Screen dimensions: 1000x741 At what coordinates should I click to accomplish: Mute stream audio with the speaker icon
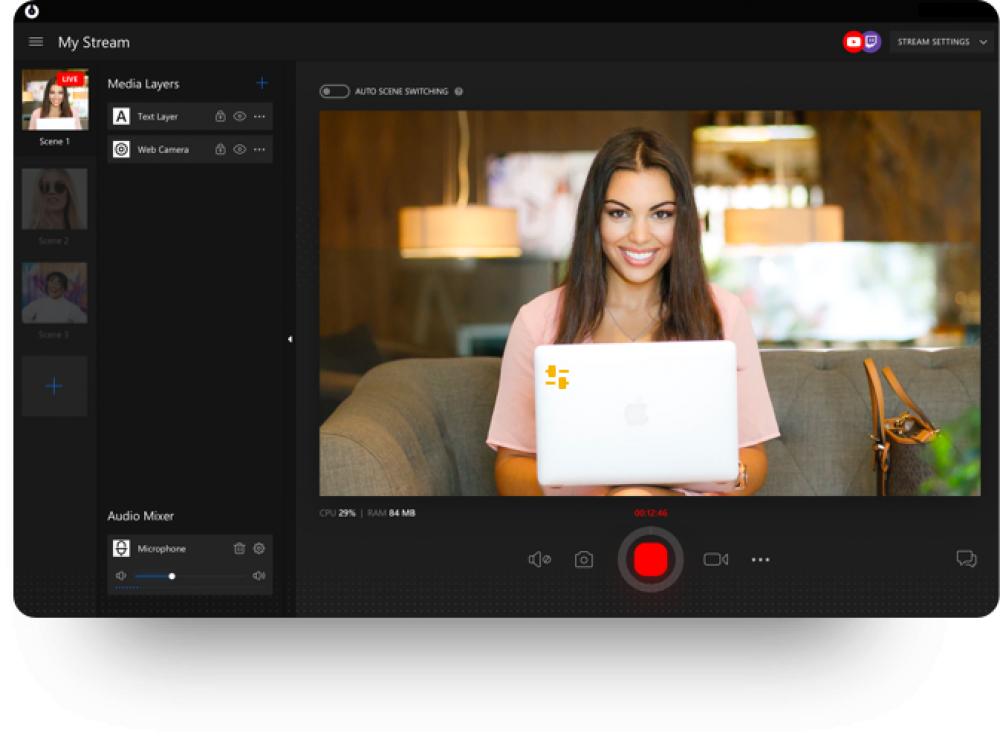tap(539, 559)
